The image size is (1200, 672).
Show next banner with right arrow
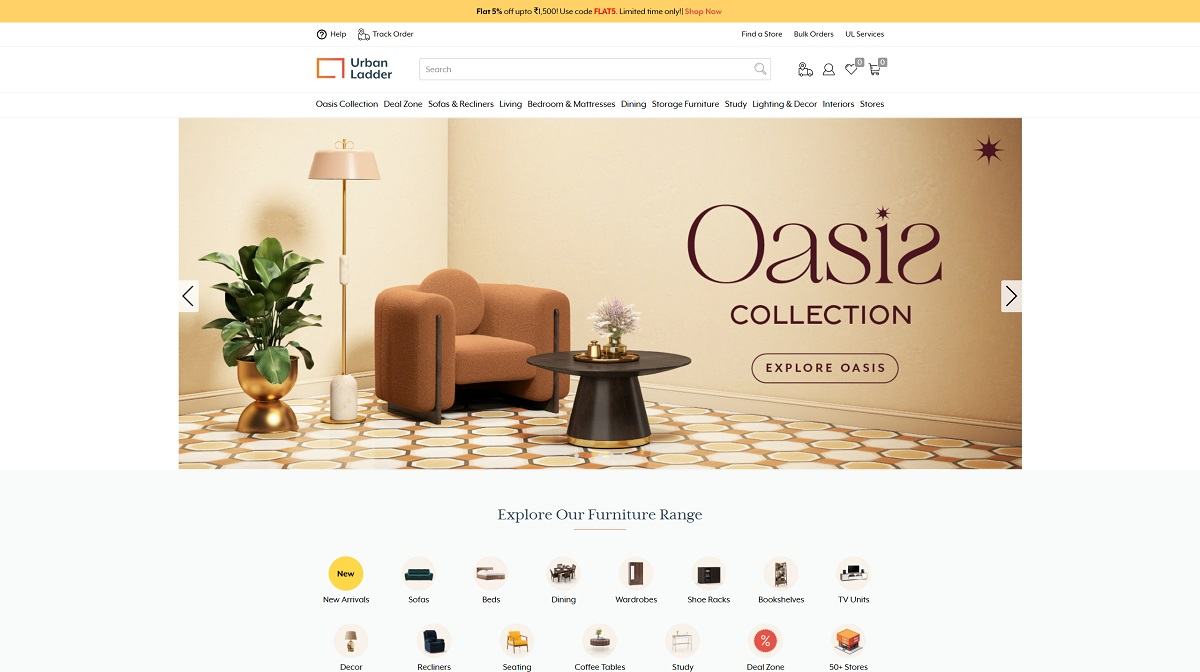pos(1011,296)
